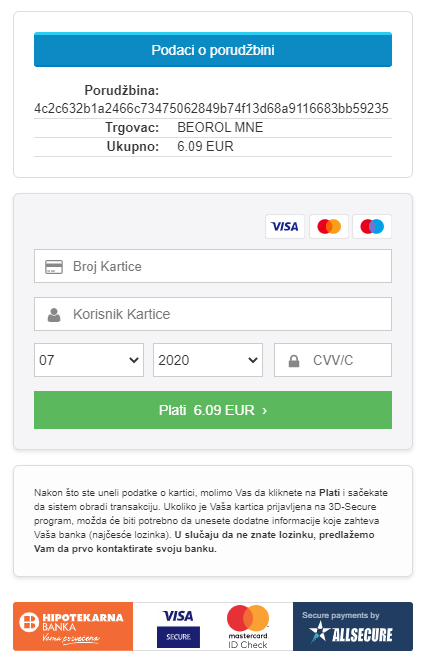Click the Mastercard ID Check badge
This screenshot has height=662, width=428.
(x=248, y=627)
